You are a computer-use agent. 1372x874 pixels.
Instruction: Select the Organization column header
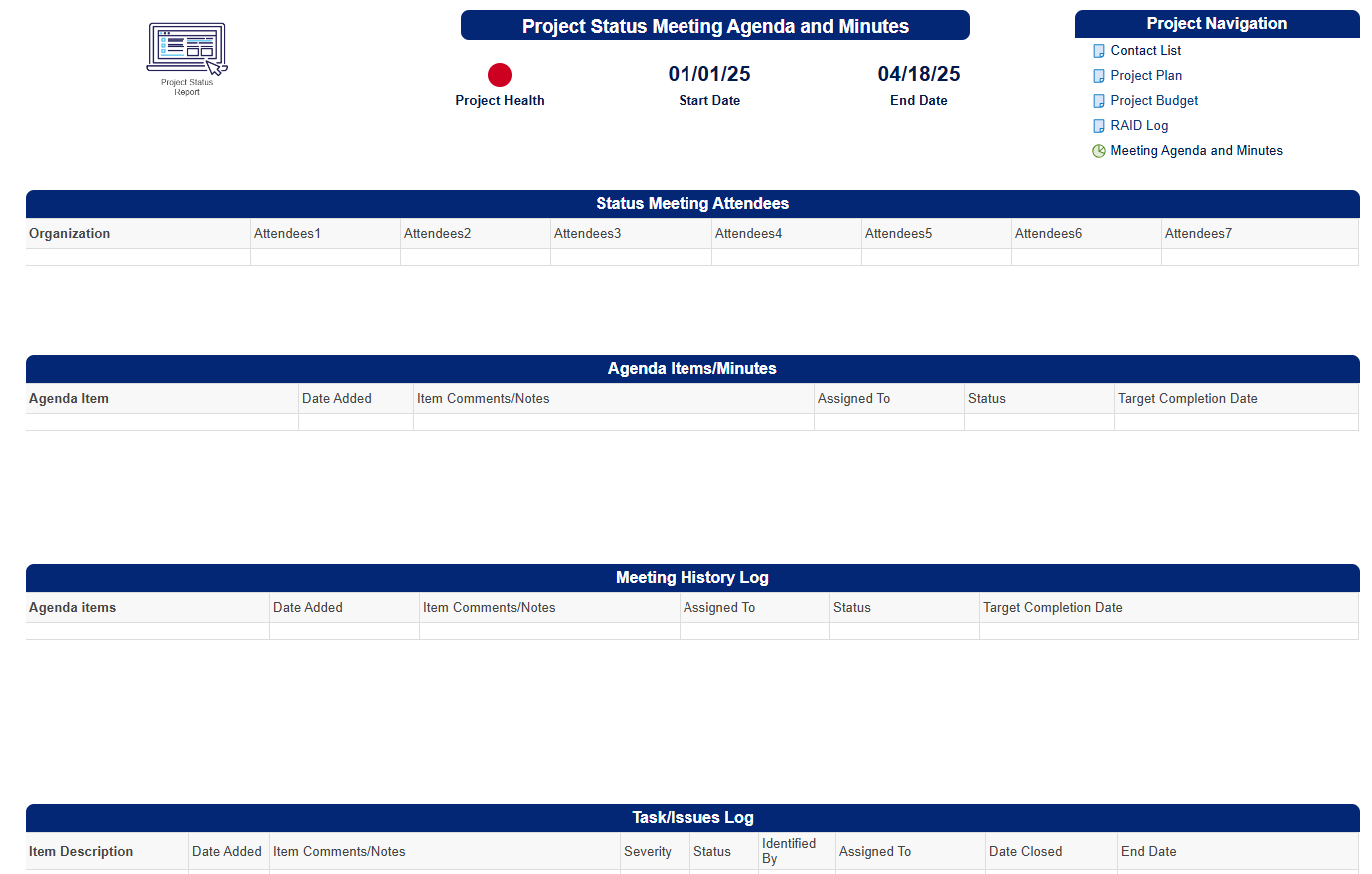point(70,234)
